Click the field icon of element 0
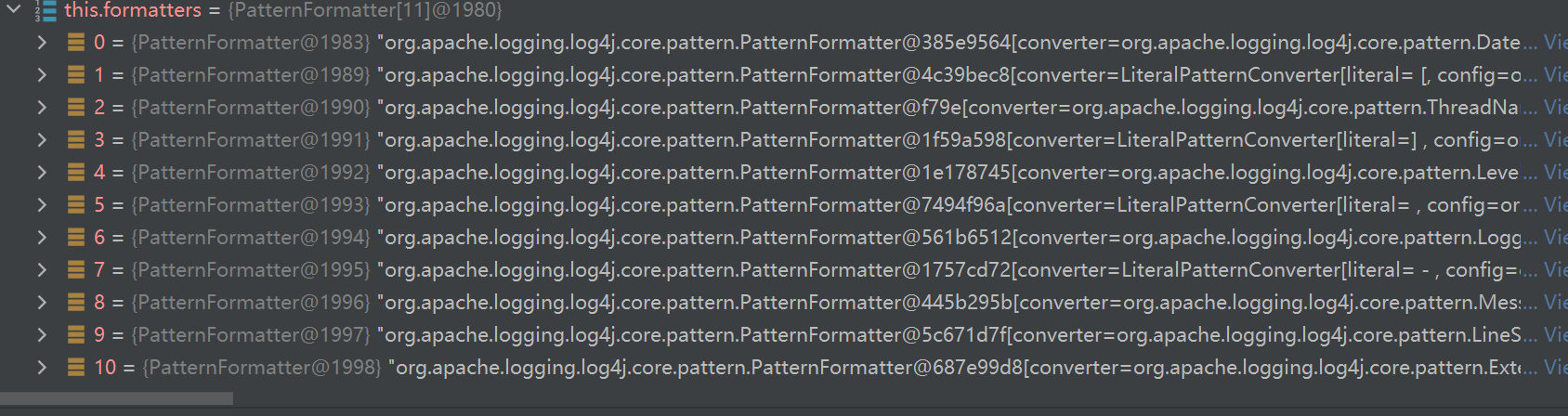The image size is (1568, 416). click(76, 42)
